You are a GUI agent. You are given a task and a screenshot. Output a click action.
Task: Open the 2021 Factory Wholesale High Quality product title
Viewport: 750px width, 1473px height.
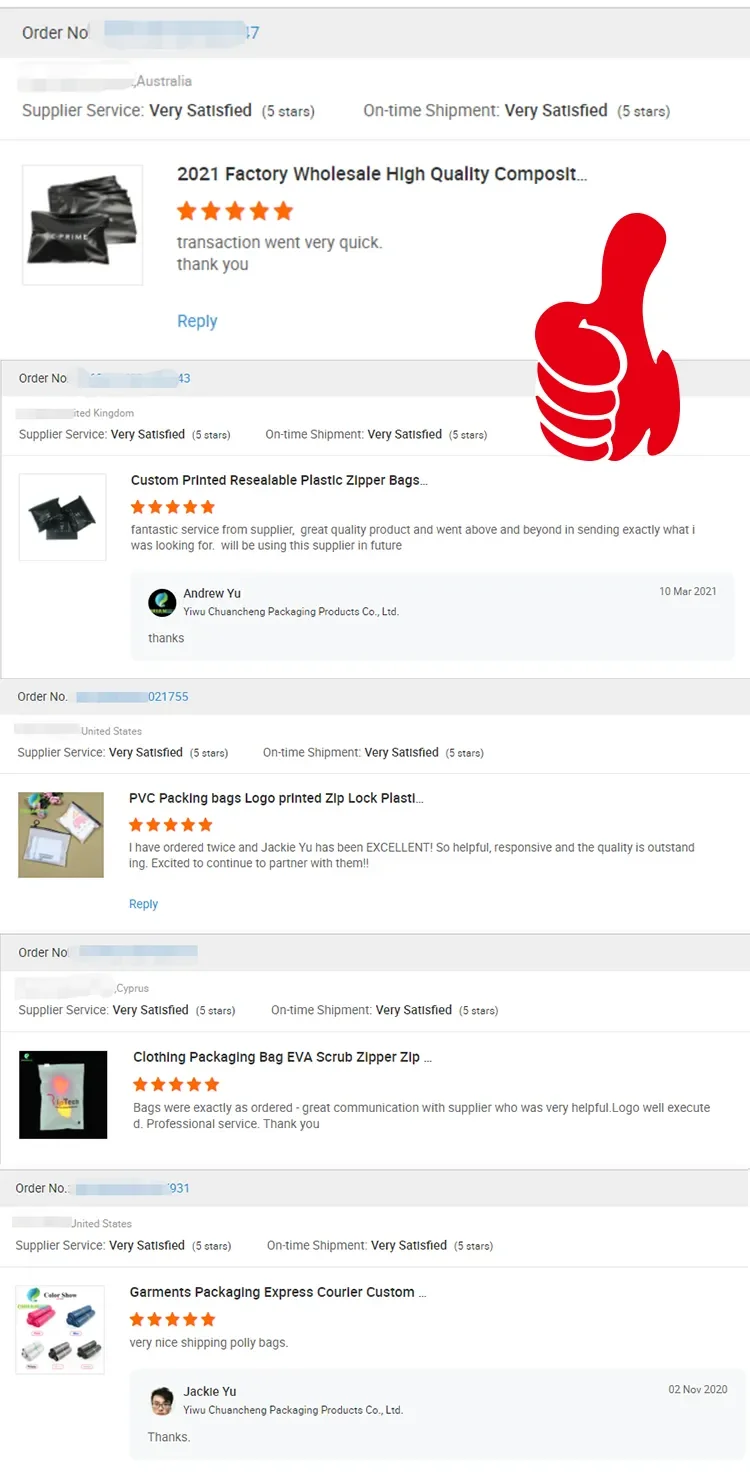[382, 174]
